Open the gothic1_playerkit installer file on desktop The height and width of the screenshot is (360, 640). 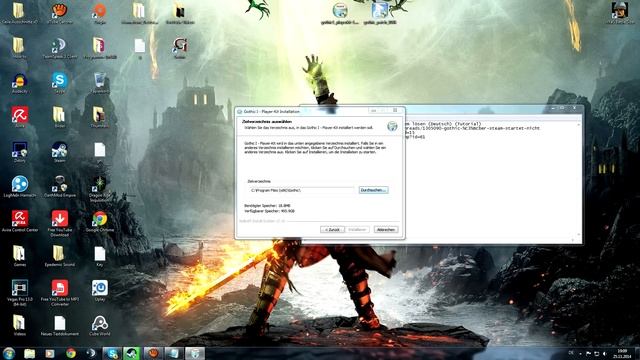pyautogui.click(x=340, y=13)
